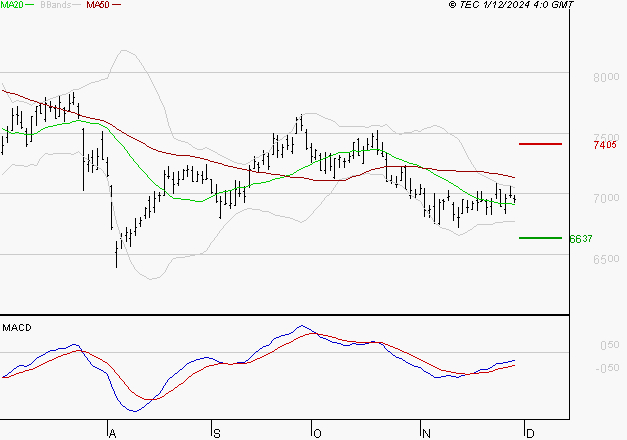Click the 7500 price axis label
627x440 pixels.
[x=606, y=137]
